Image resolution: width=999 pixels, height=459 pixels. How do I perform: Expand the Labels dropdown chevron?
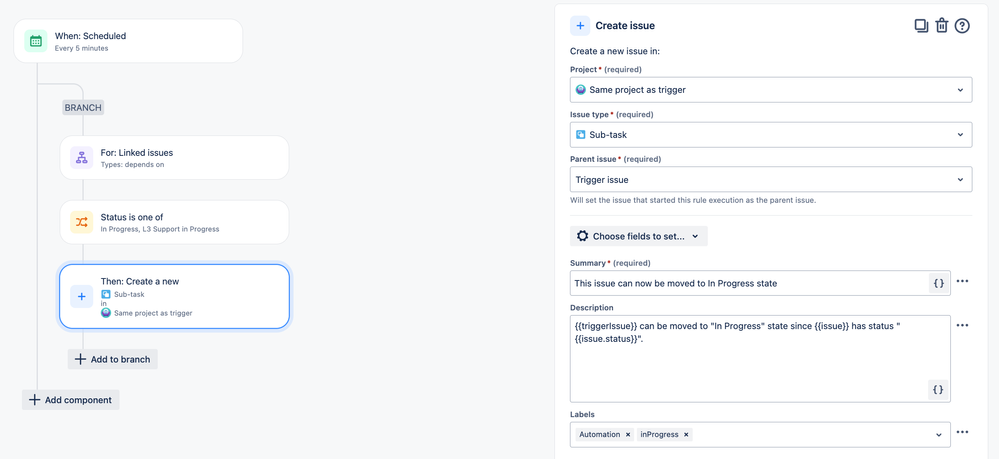938,435
